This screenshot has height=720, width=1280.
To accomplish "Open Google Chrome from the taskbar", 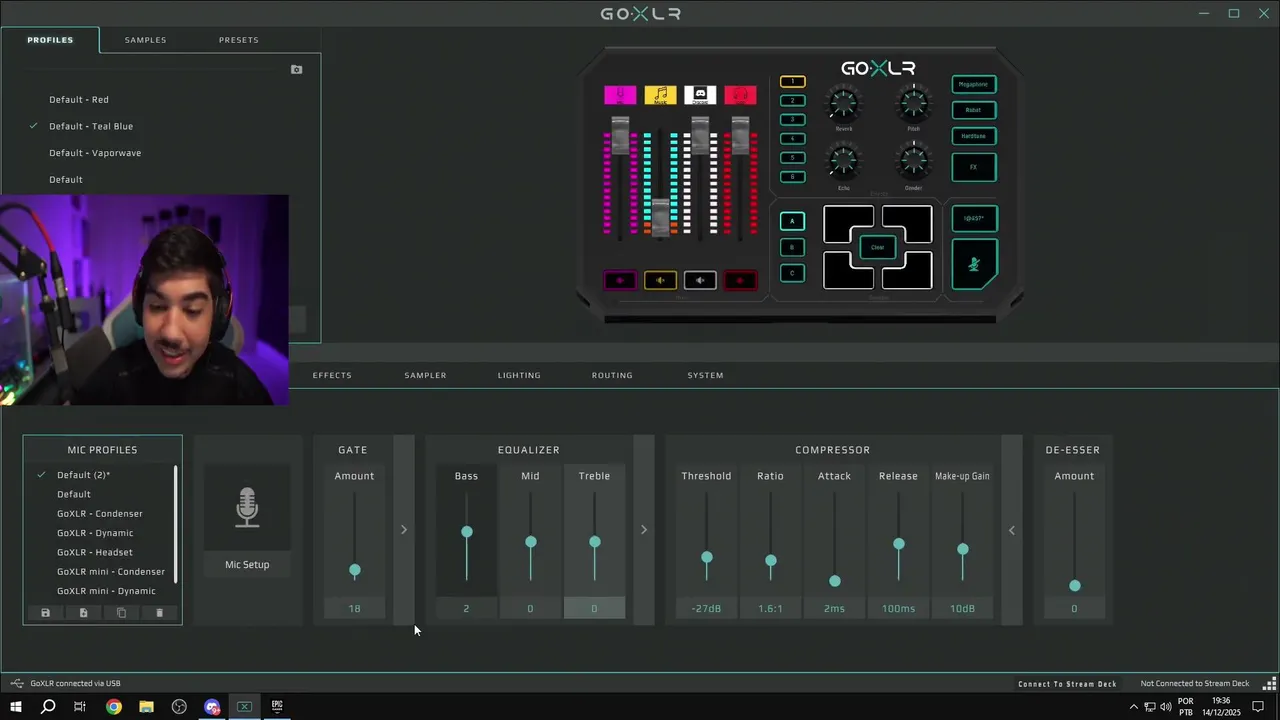I will coord(114,707).
